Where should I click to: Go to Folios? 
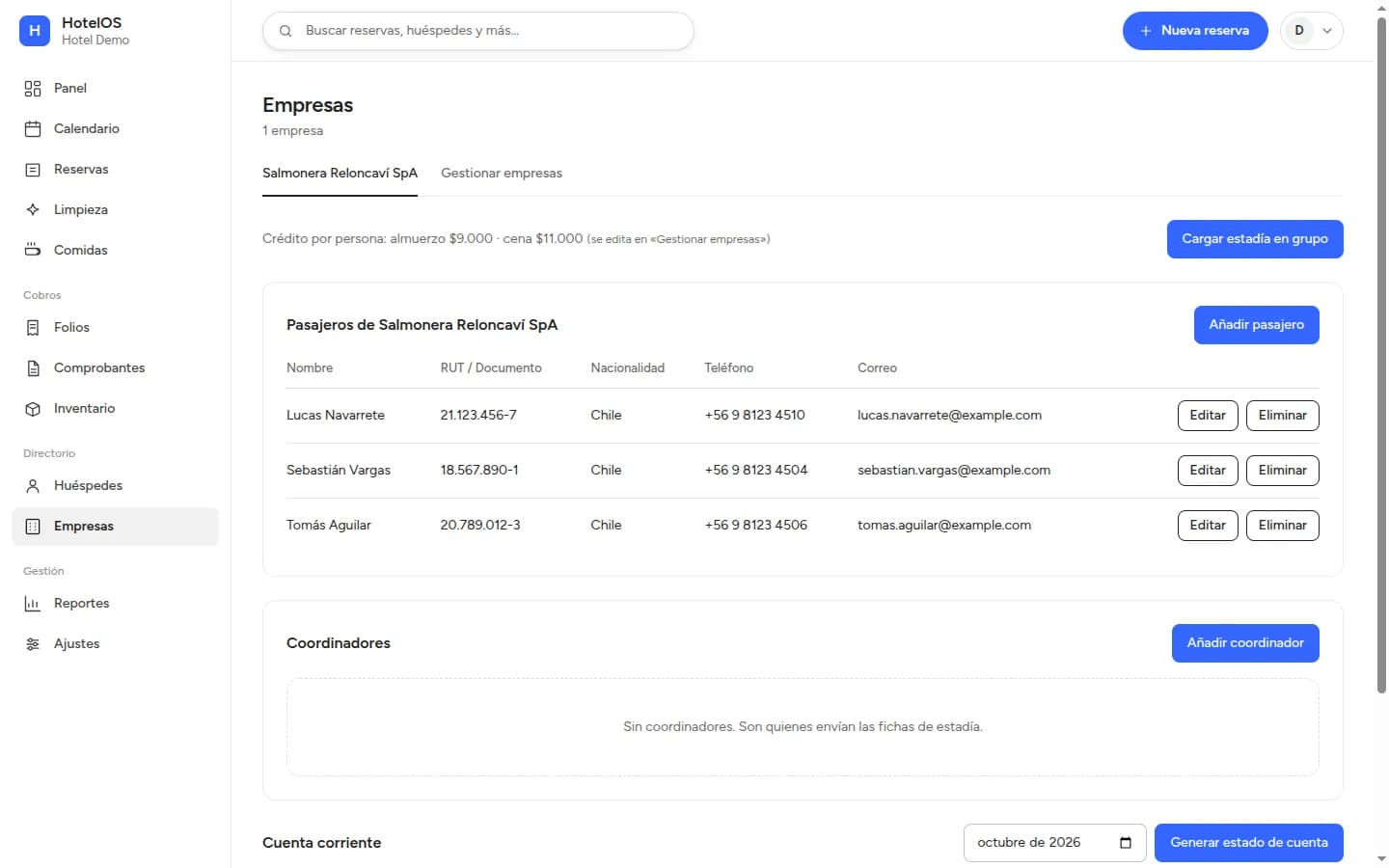click(116, 328)
